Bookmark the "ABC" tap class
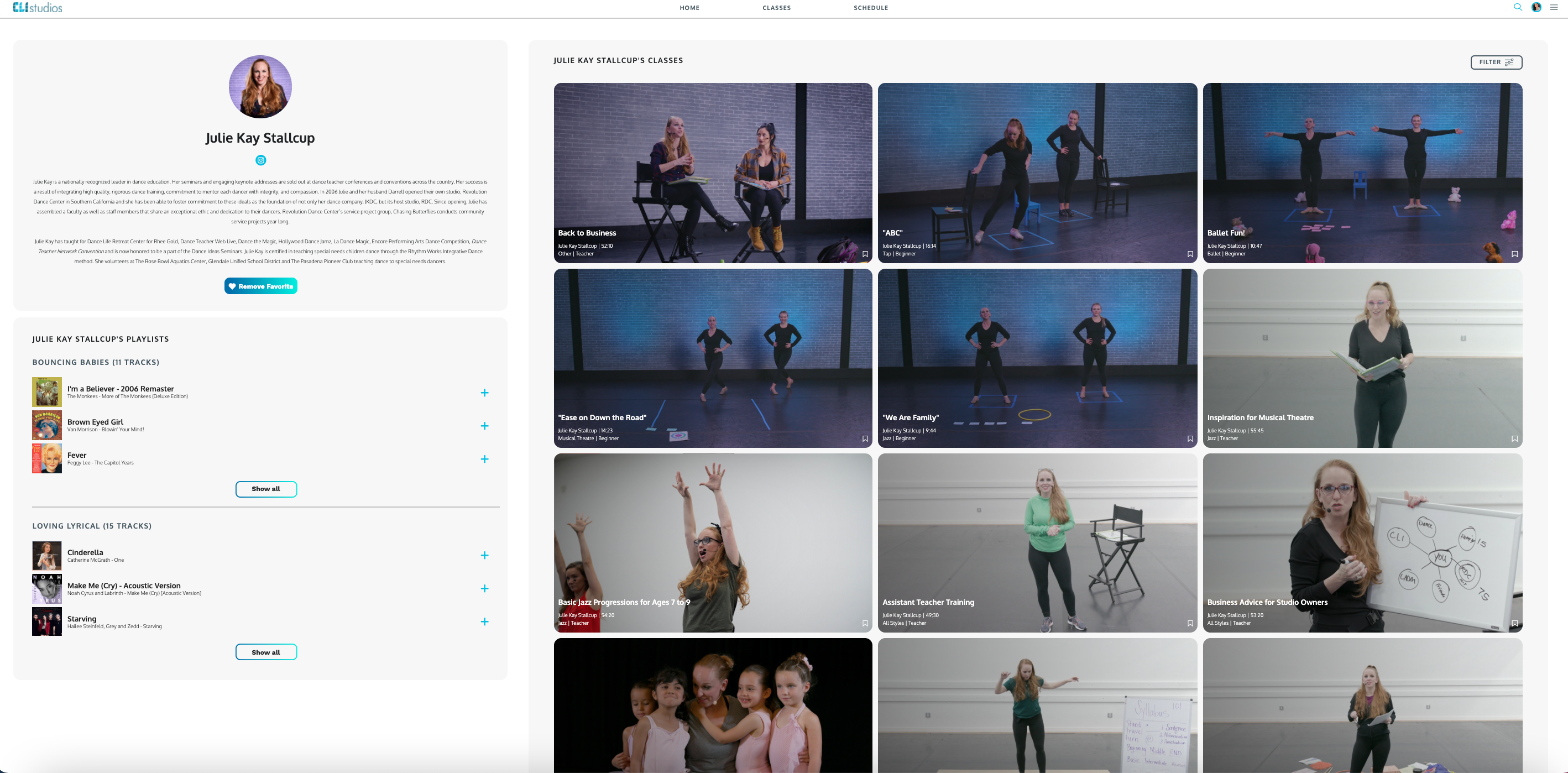This screenshot has height=773, width=1568. pyautogui.click(x=1190, y=254)
